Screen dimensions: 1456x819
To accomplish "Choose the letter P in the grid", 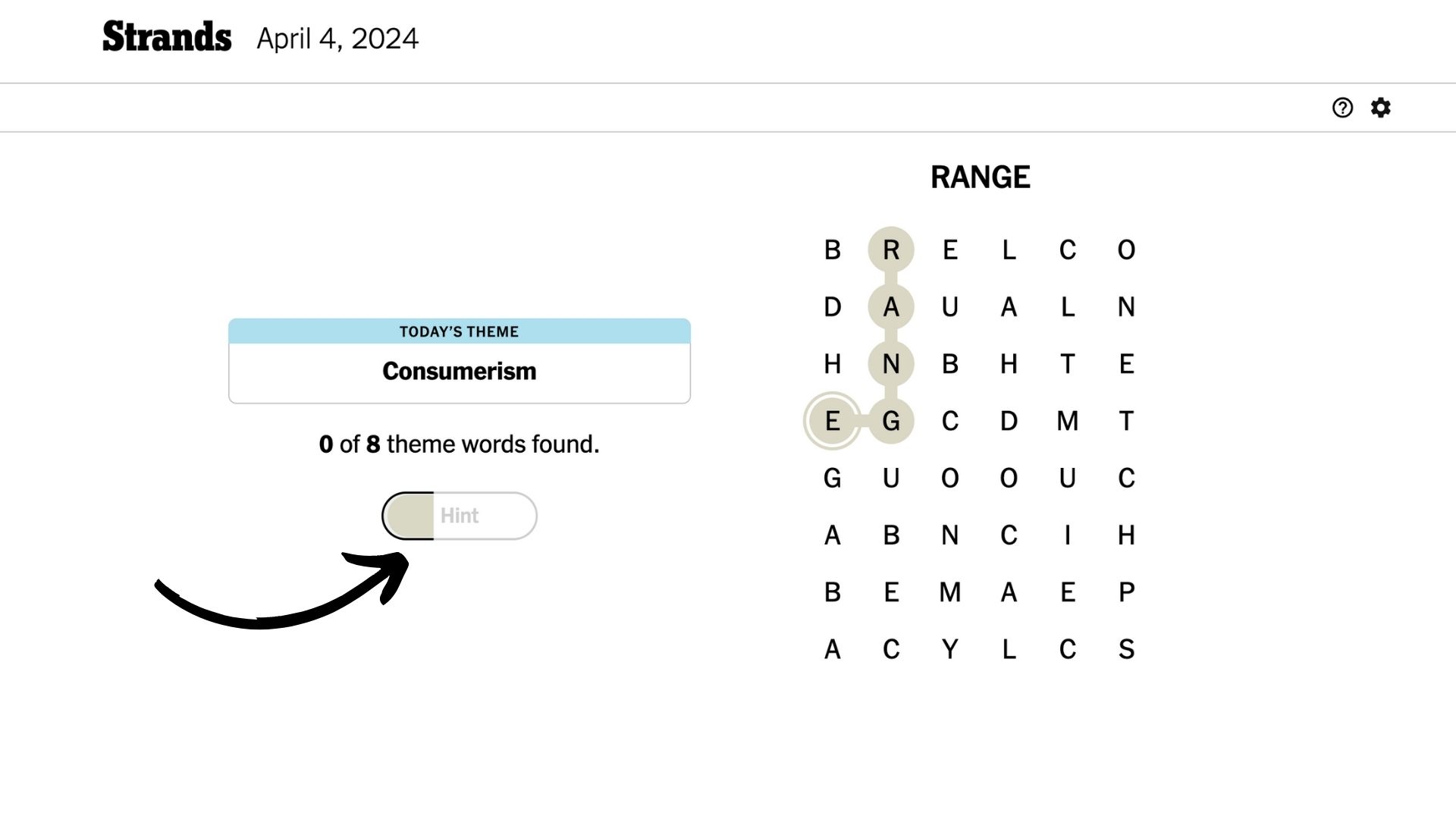I will pos(1126,592).
